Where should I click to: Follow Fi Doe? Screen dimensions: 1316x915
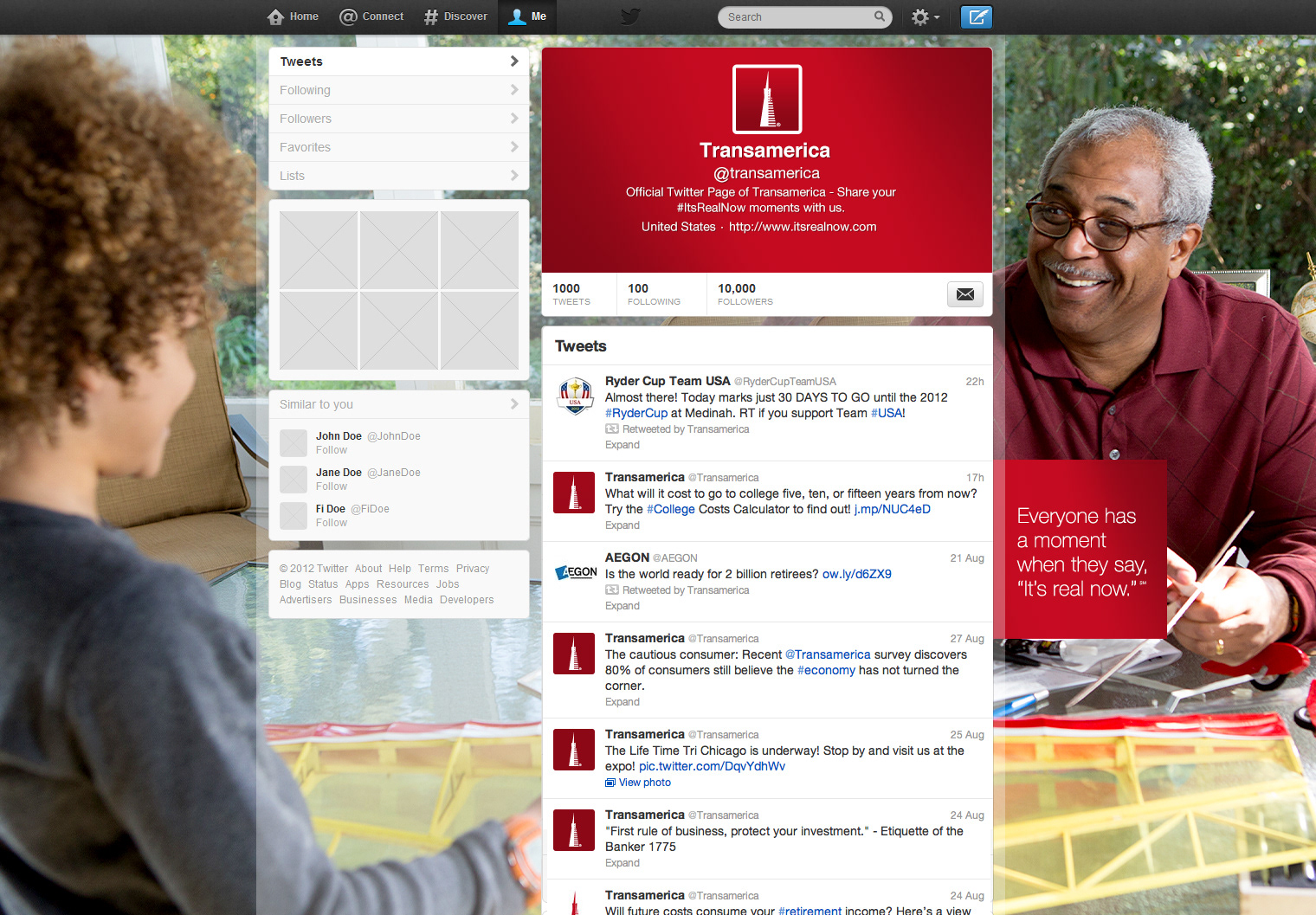pyautogui.click(x=332, y=523)
